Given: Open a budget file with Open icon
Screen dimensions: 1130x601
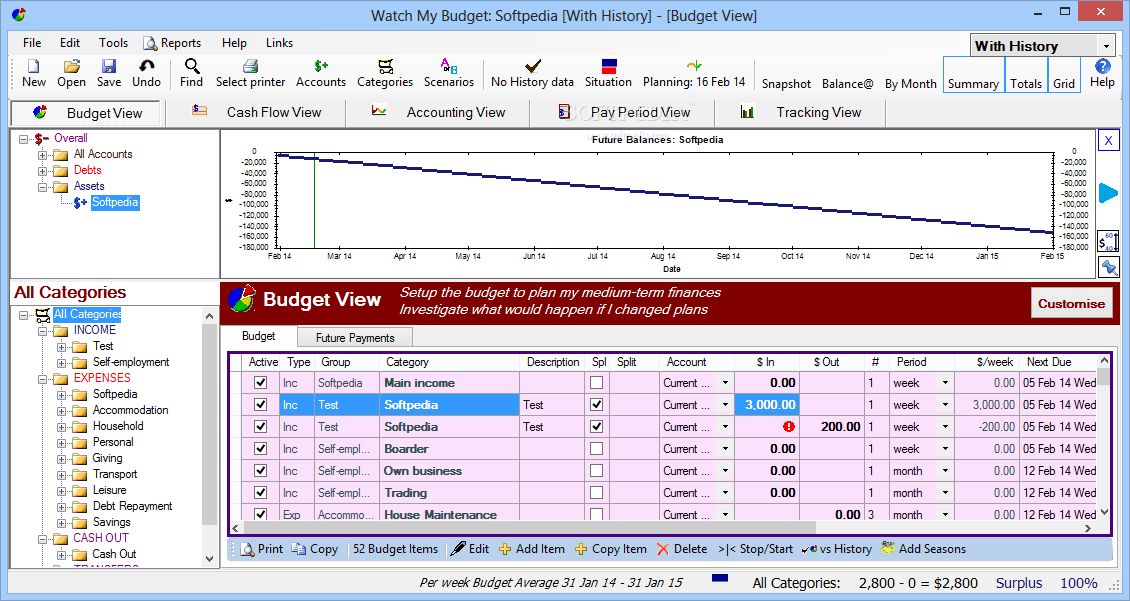Looking at the screenshot, I should coord(71,74).
